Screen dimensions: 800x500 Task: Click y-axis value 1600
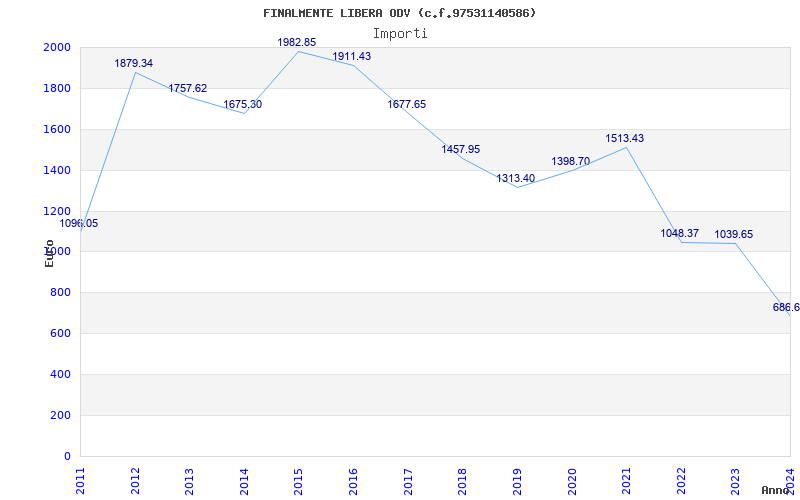tap(58, 130)
